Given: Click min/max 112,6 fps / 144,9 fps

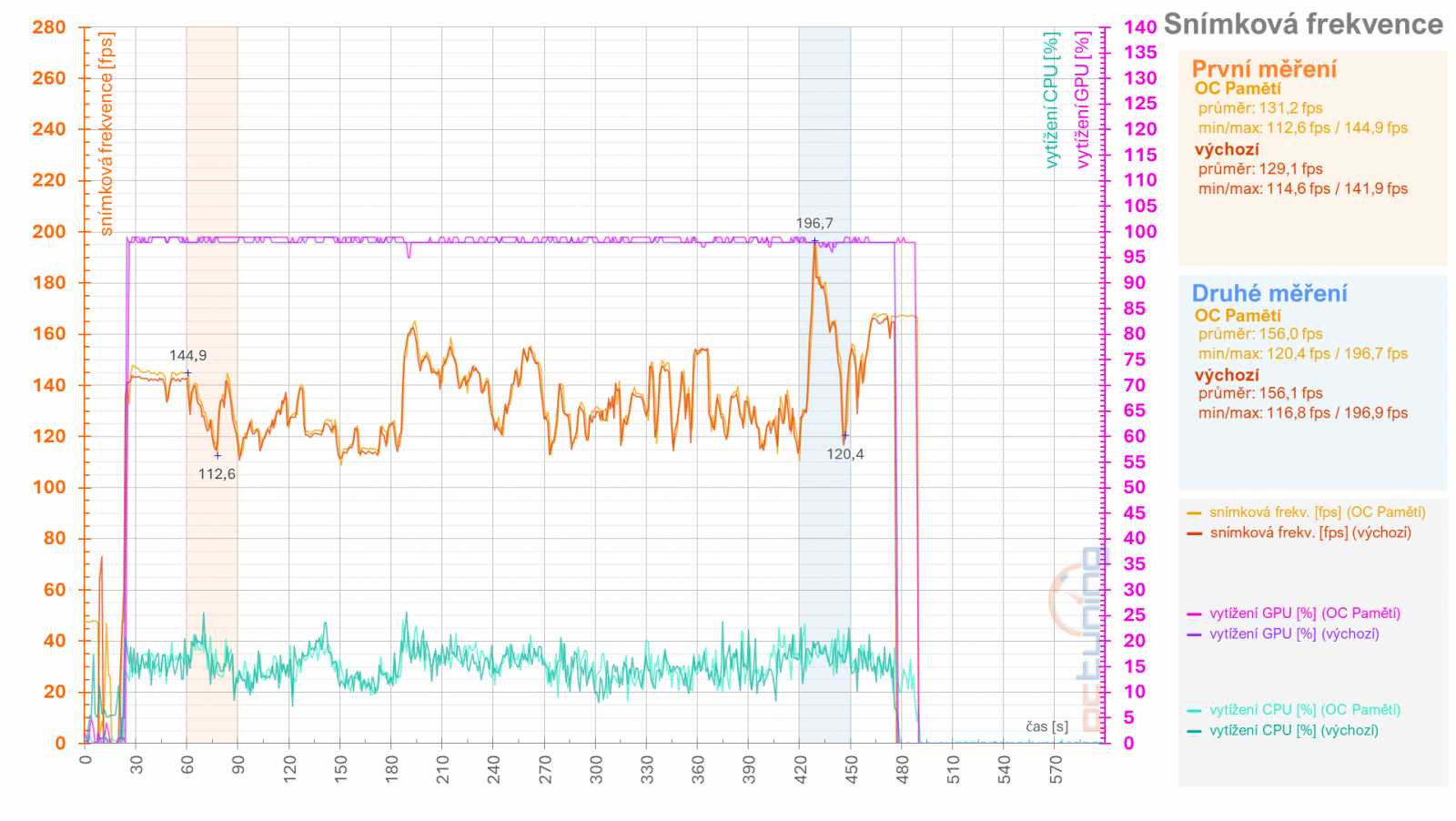Looking at the screenshot, I should 1303,128.
